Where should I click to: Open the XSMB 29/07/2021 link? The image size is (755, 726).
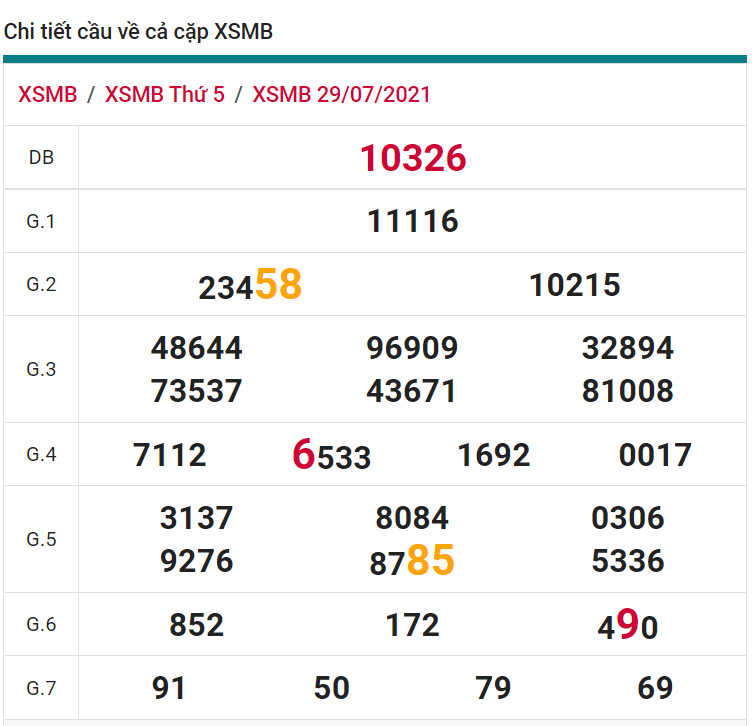[341, 95]
